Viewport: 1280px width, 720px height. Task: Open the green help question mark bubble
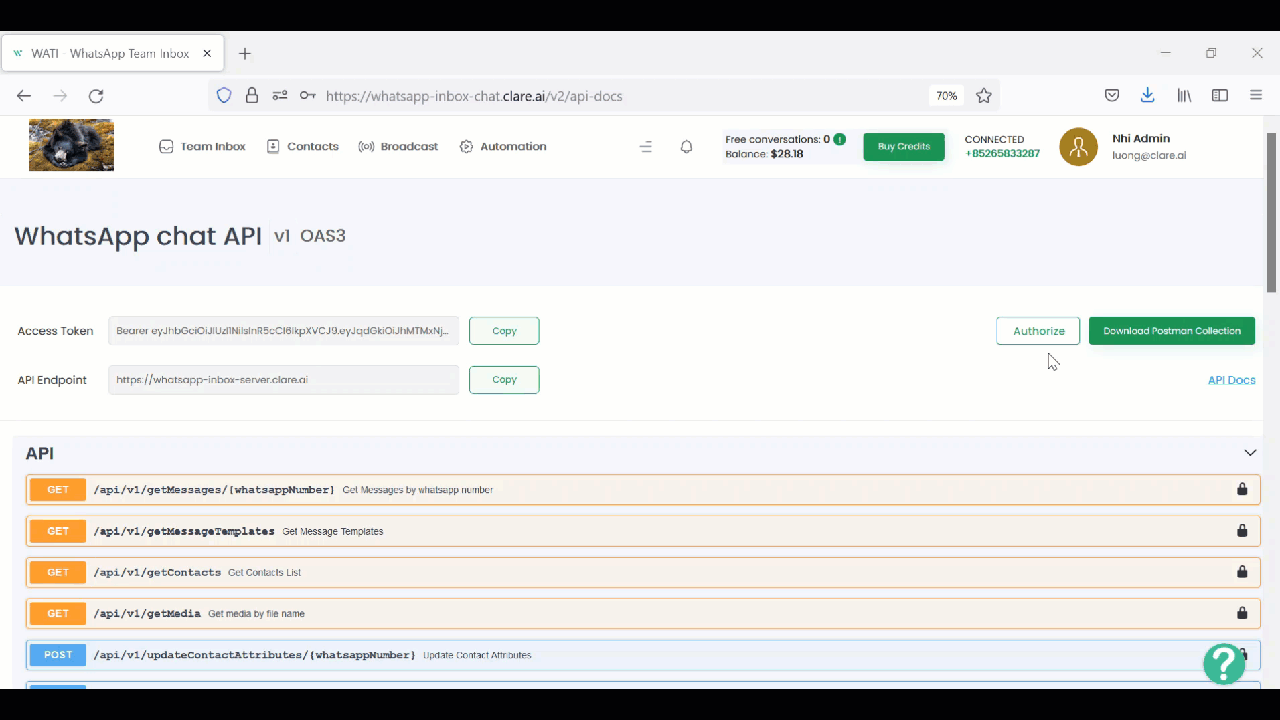coord(1224,663)
